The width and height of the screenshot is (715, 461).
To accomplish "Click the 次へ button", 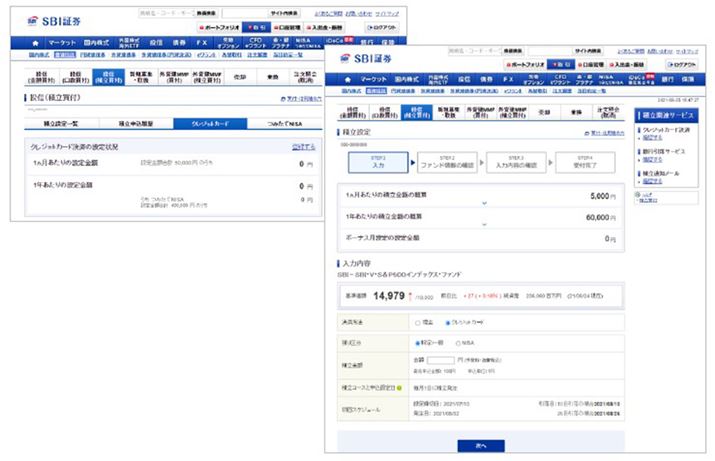I will (479, 445).
